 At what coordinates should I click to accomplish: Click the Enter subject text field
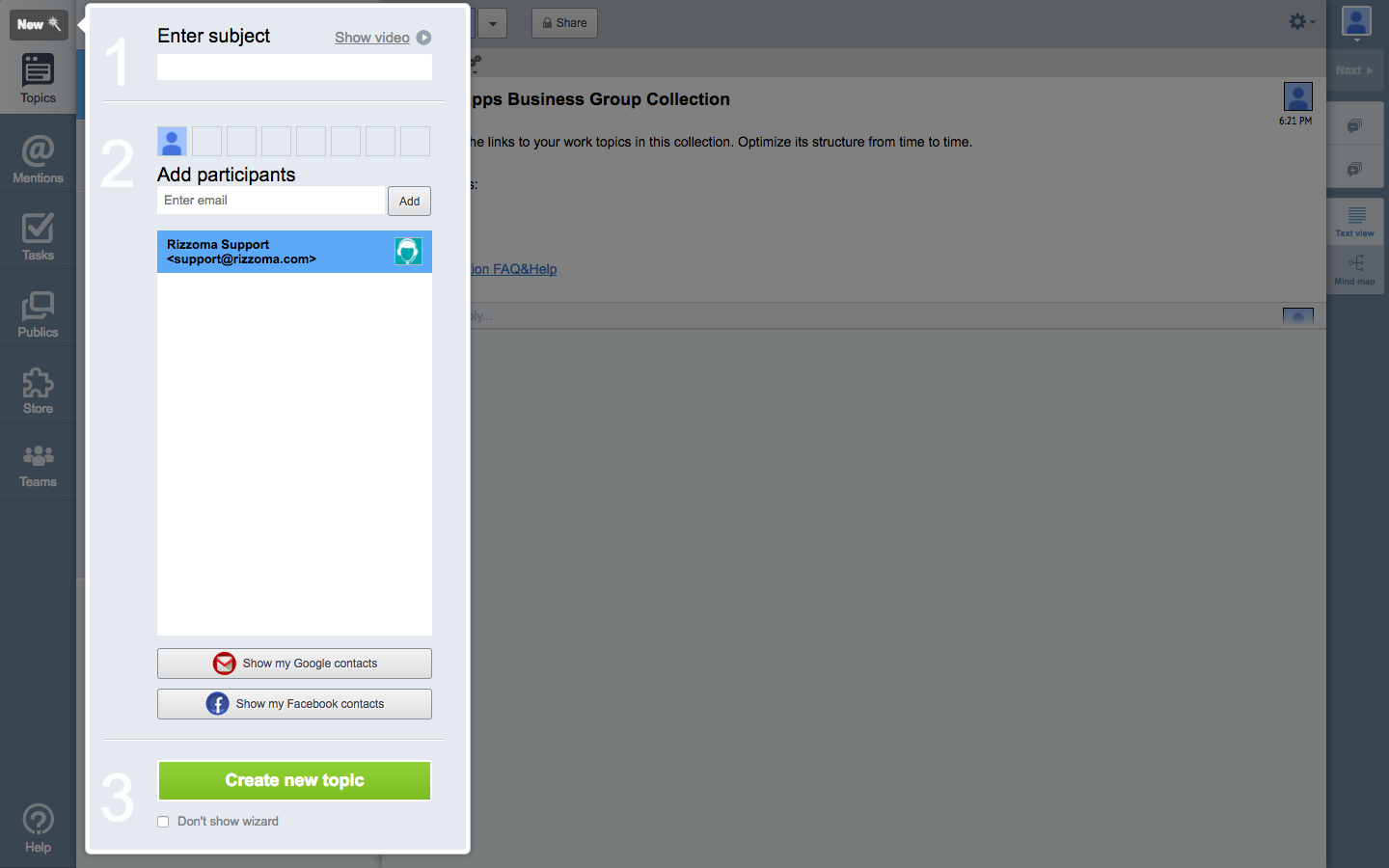point(294,67)
